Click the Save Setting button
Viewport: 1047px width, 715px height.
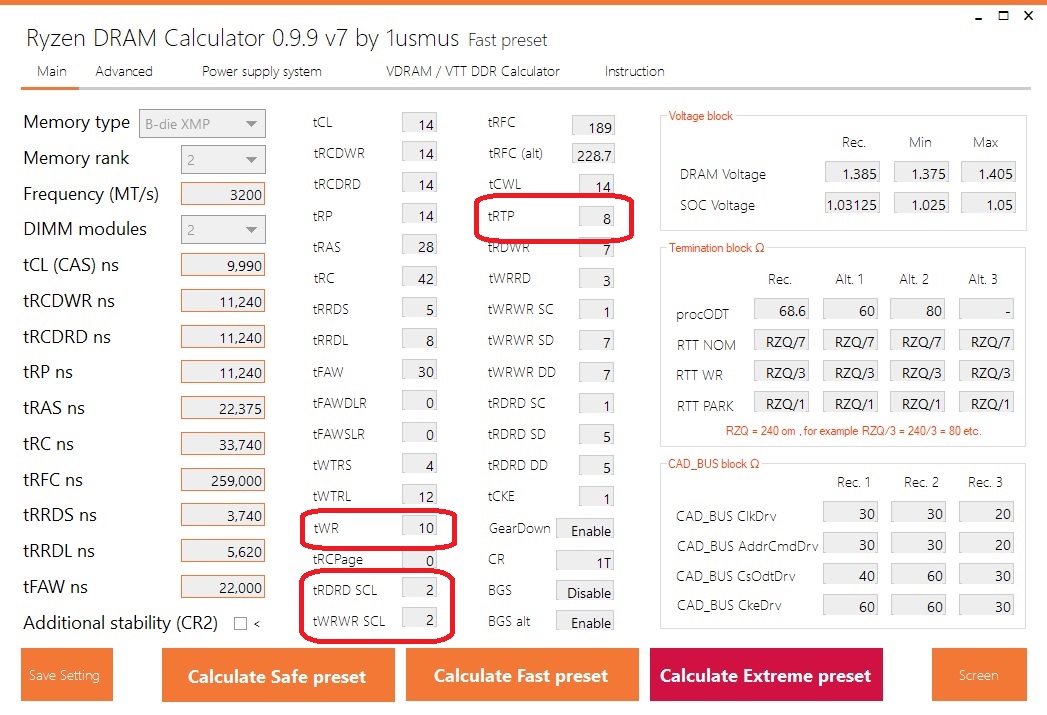[66, 675]
